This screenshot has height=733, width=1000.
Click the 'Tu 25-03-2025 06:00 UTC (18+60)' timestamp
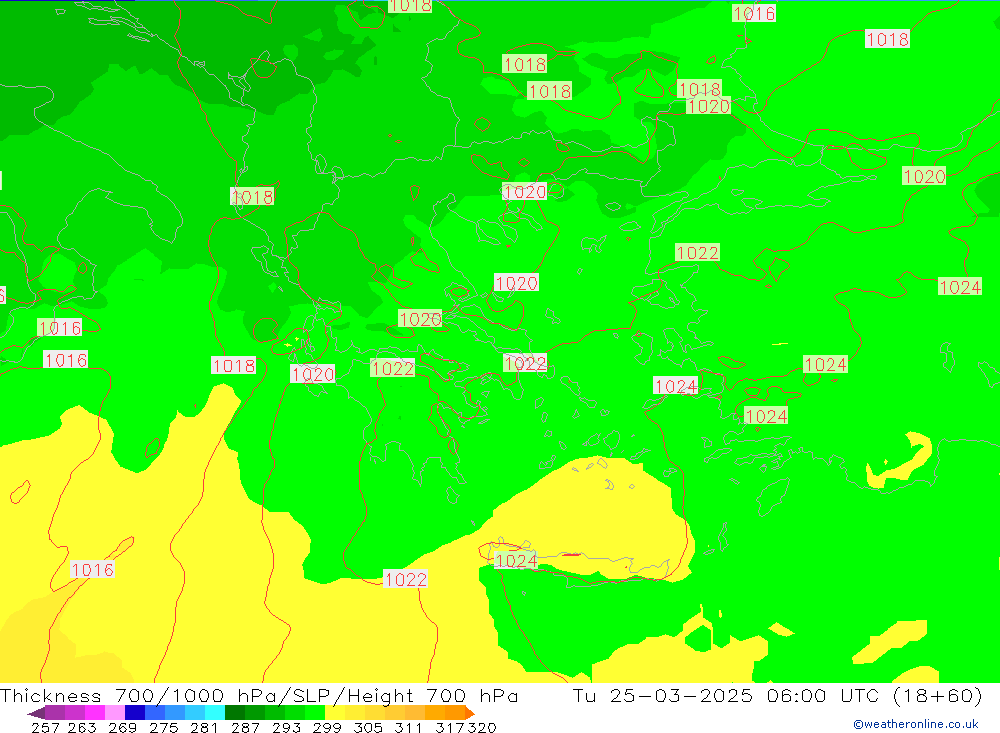coord(777,695)
